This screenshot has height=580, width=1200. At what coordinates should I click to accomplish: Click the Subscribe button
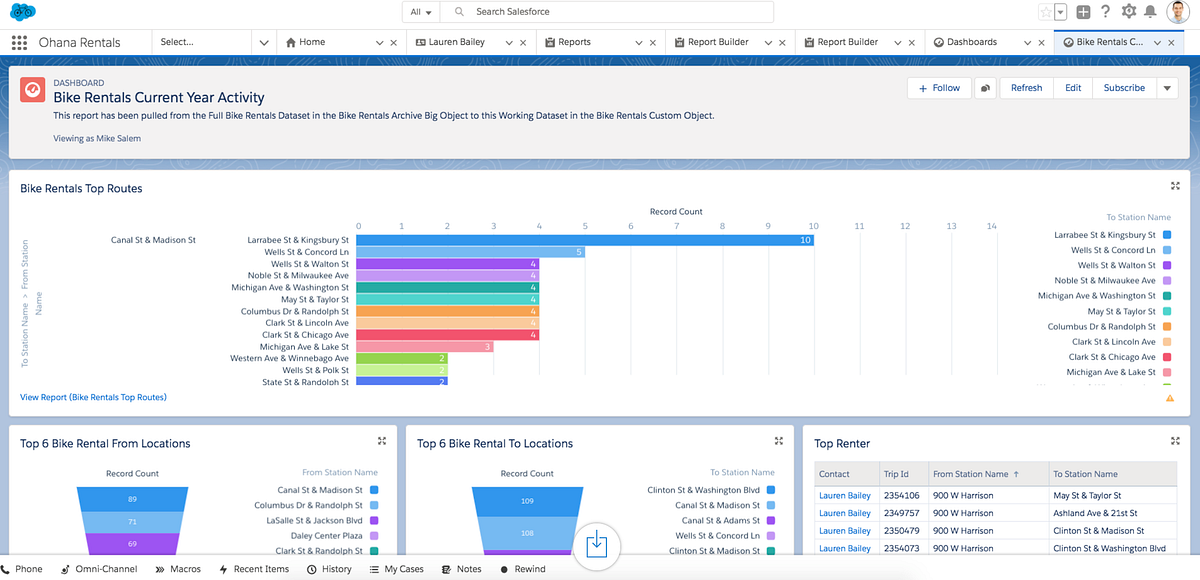(1124, 88)
